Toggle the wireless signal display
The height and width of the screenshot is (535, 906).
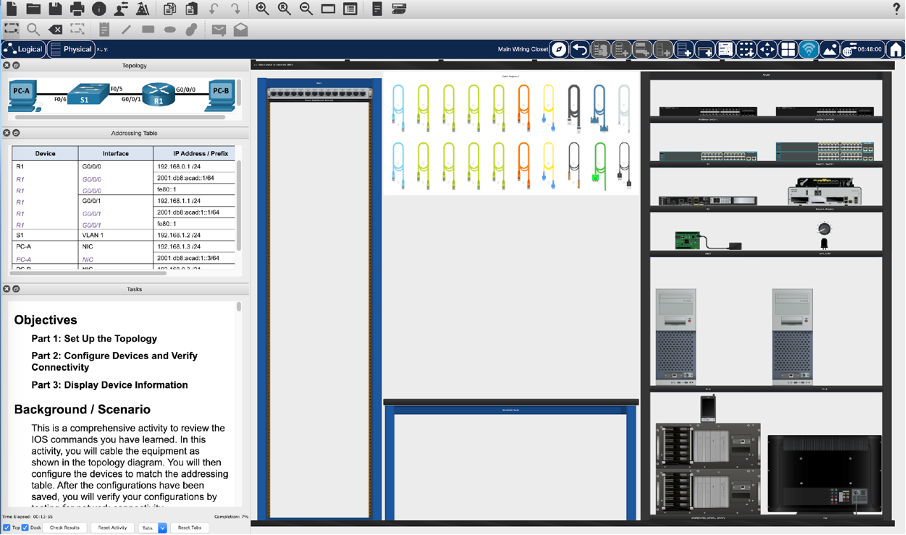pyautogui.click(x=808, y=50)
